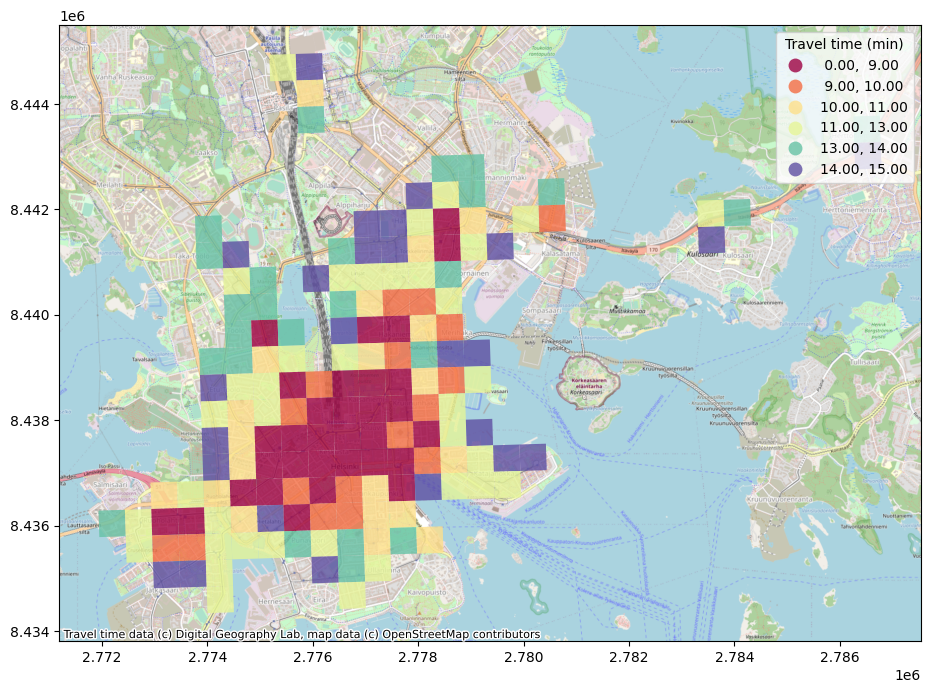Click the y-axis tick label 8.434
The height and width of the screenshot is (693, 930).
[31, 632]
